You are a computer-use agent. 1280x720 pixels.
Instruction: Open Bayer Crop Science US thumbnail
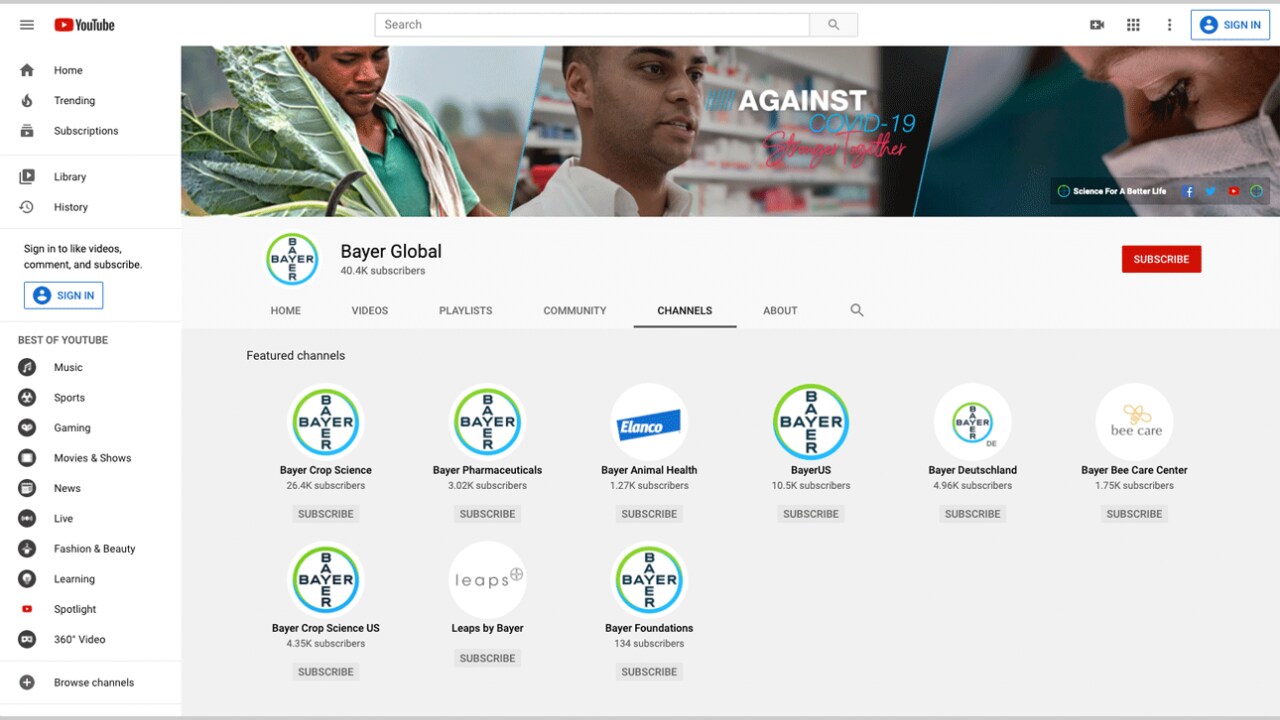click(326, 580)
